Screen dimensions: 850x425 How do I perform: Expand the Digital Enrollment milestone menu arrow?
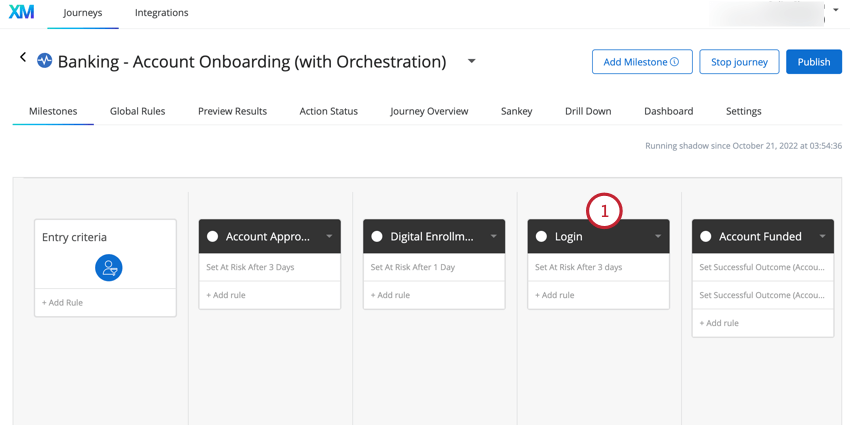coord(493,236)
